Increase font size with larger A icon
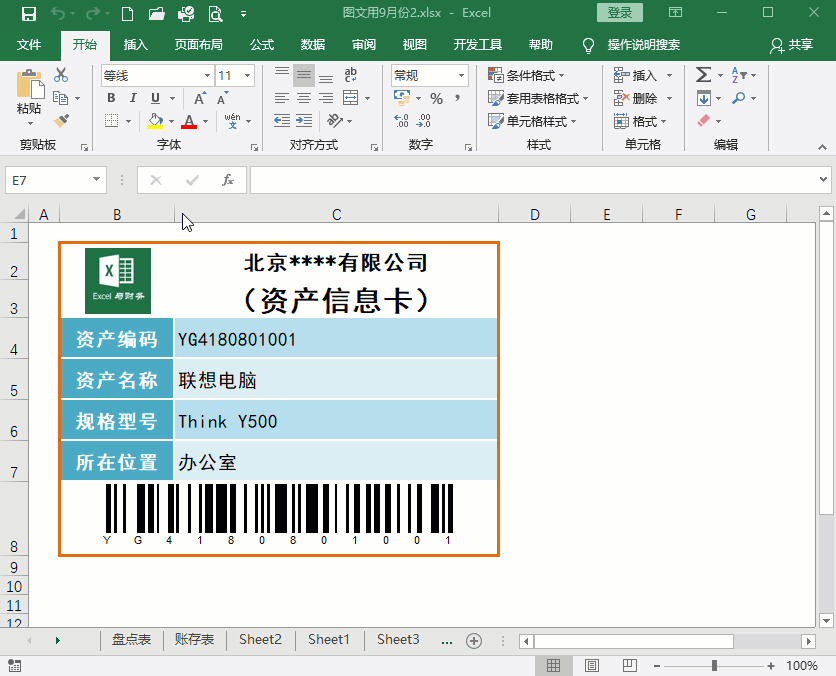This screenshot has width=836, height=676. click(x=199, y=99)
